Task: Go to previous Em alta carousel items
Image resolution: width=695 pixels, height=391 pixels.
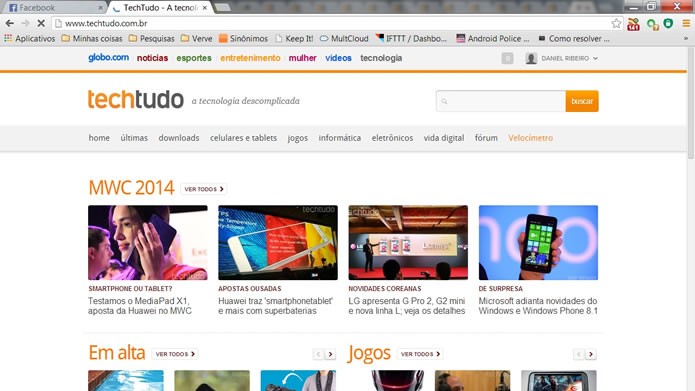Action: tap(318, 354)
